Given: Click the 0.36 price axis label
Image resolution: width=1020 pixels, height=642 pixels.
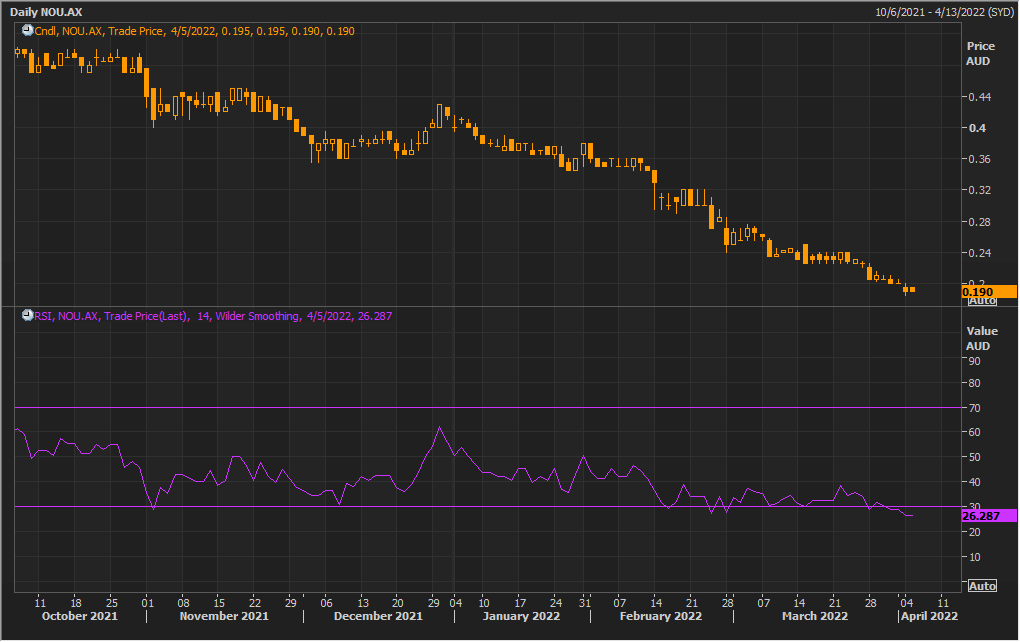Looking at the screenshot, I should (980, 159).
